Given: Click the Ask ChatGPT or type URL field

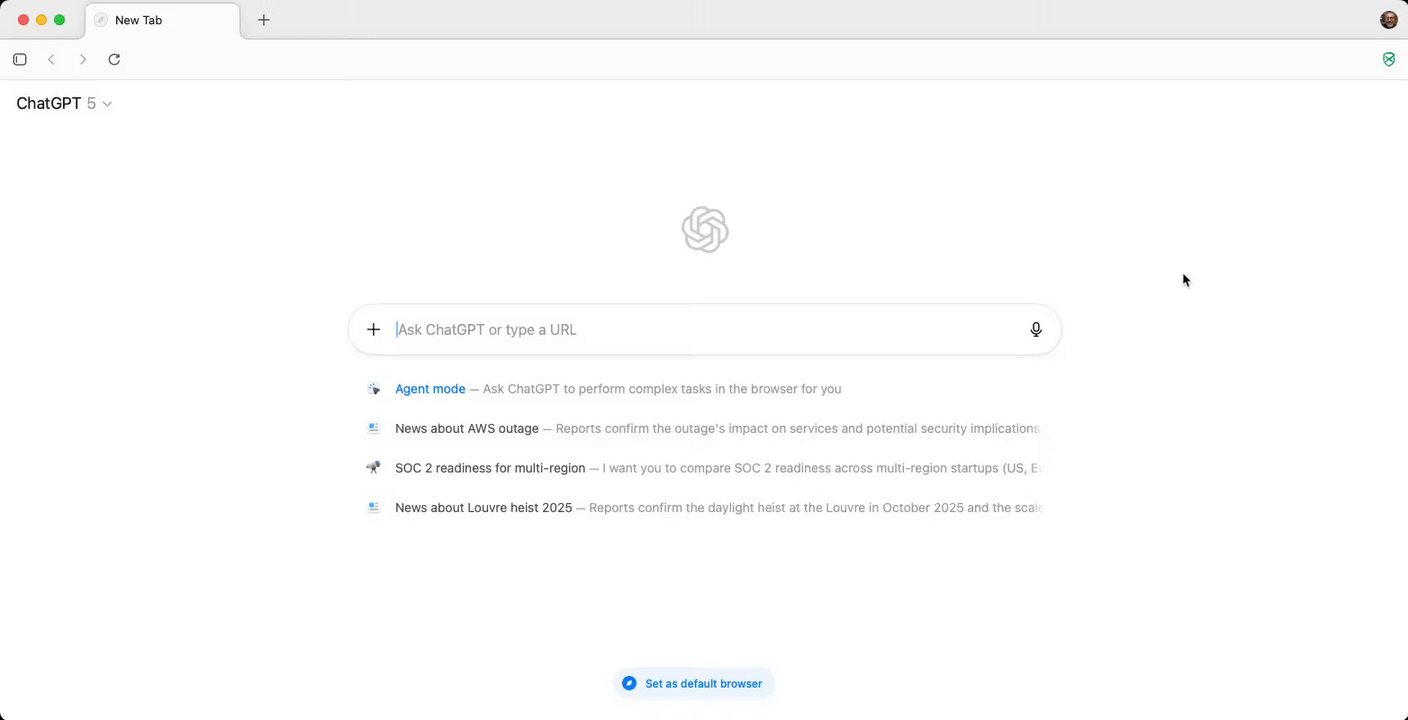Looking at the screenshot, I should tap(700, 330).
